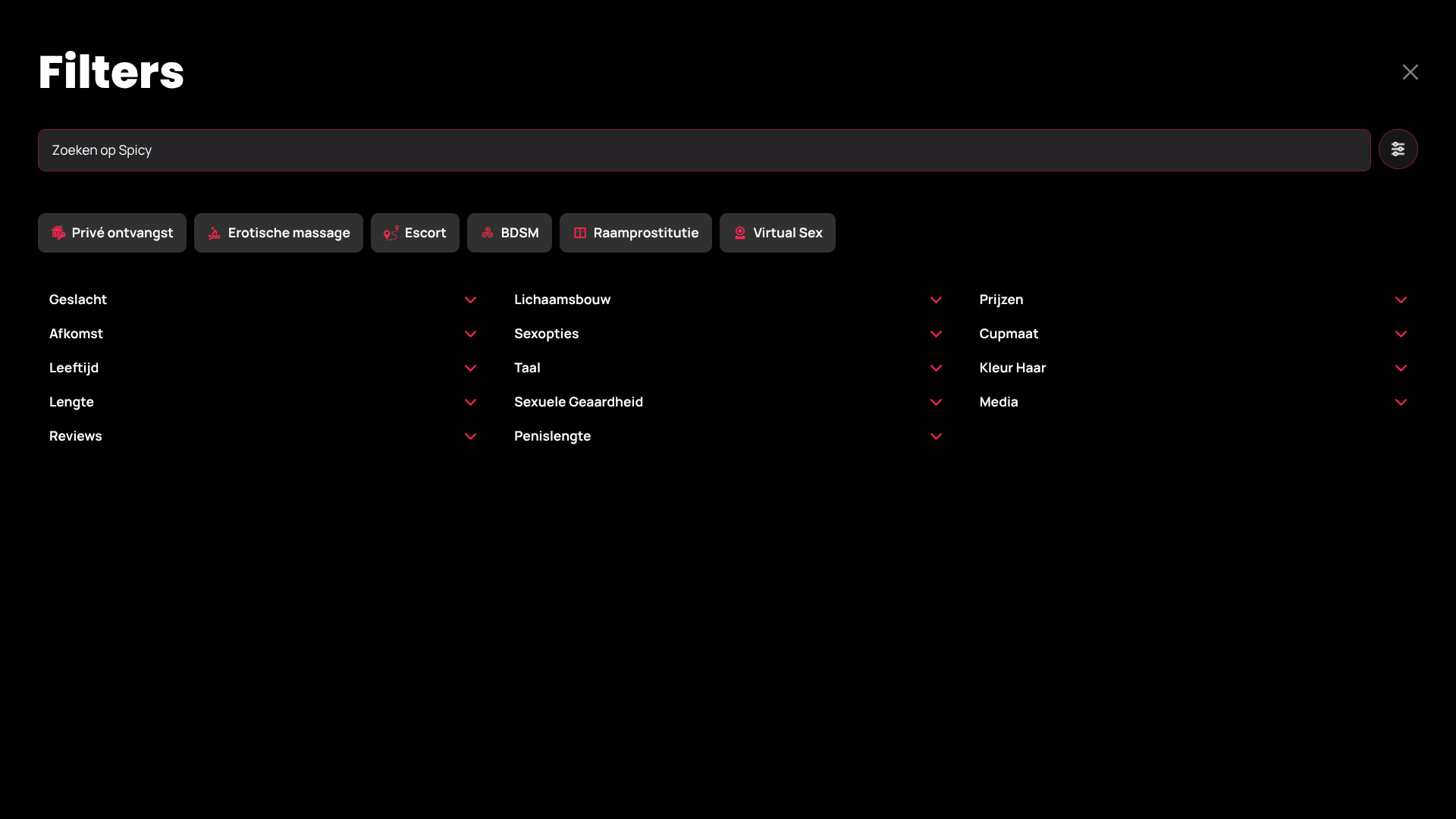
Task: Expand the Afkomst filter section
Action: point(470,334)
